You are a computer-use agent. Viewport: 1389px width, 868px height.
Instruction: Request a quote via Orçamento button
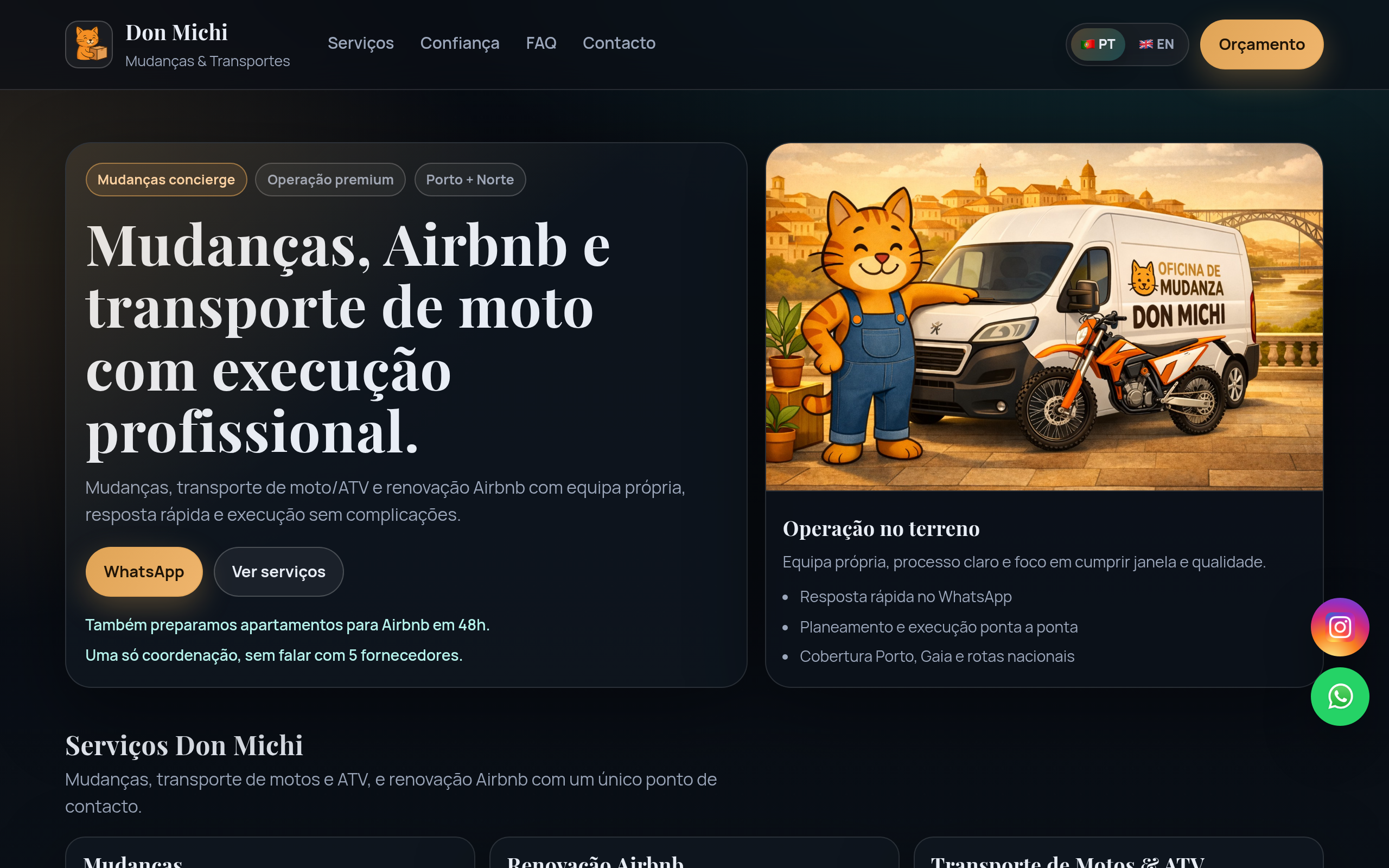(1261, 44)
